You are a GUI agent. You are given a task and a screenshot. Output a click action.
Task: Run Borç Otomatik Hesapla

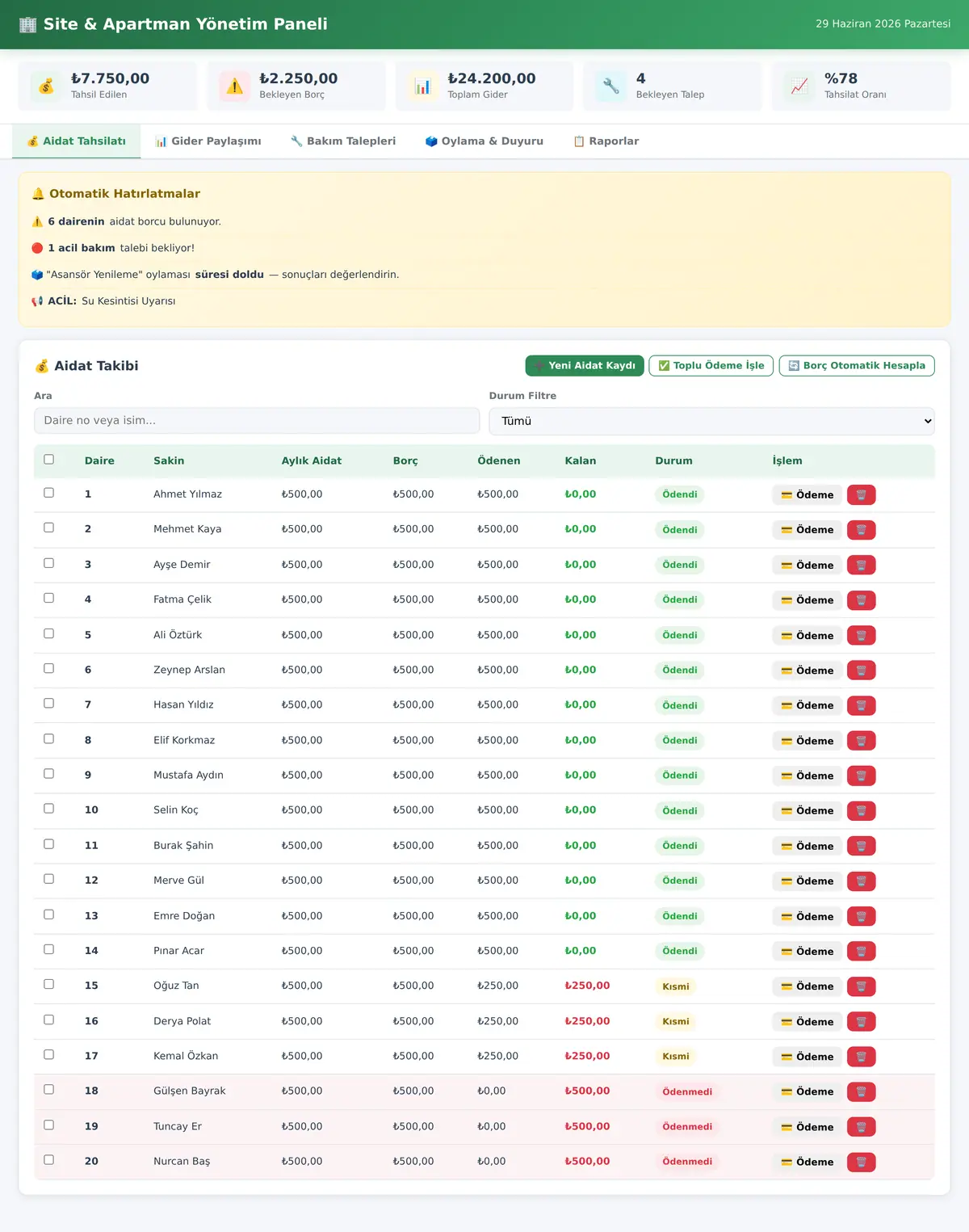857,366
